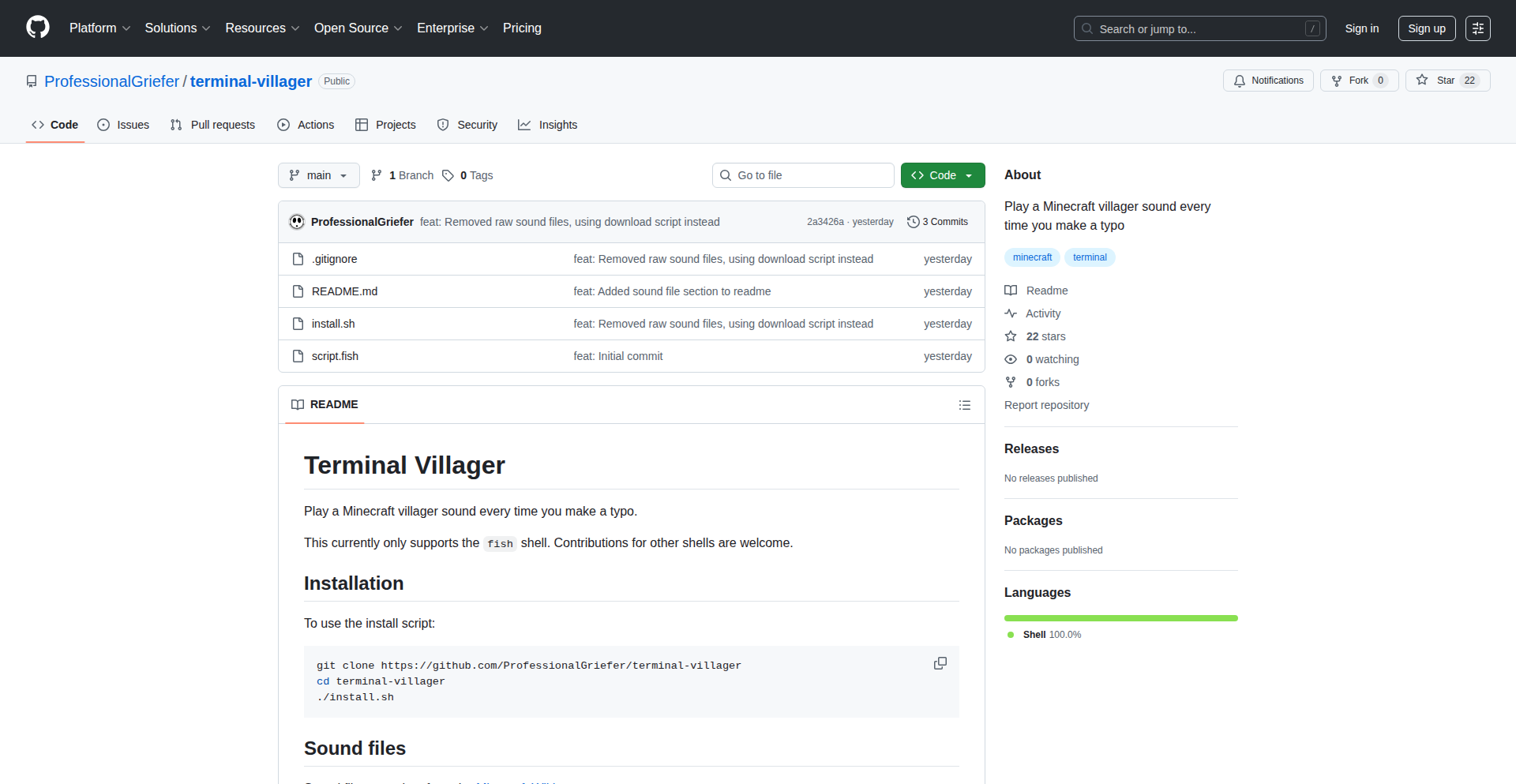1516x784 pixels.
Task: Open terminal-villager repository link
Action: [x=251, y=81]
